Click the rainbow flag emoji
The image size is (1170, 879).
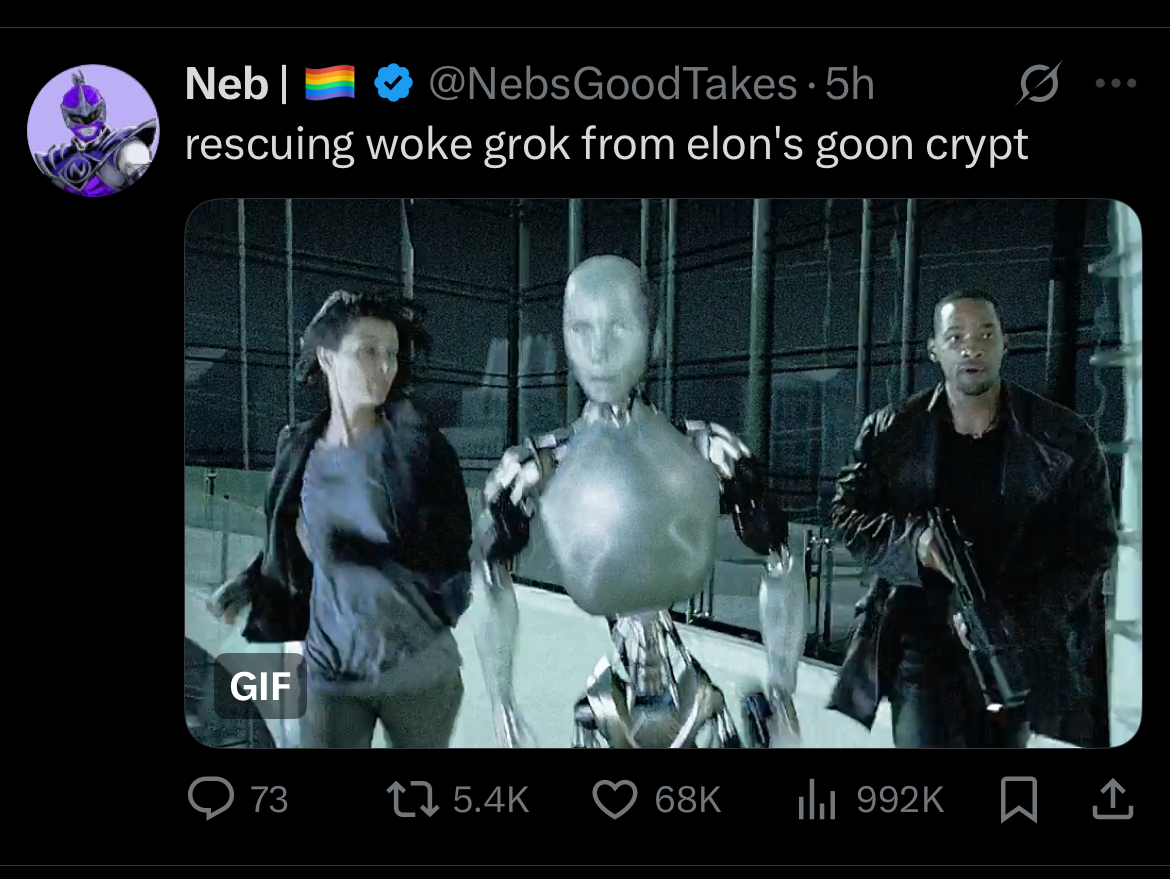pyautogui.click(x=330, y=83)
